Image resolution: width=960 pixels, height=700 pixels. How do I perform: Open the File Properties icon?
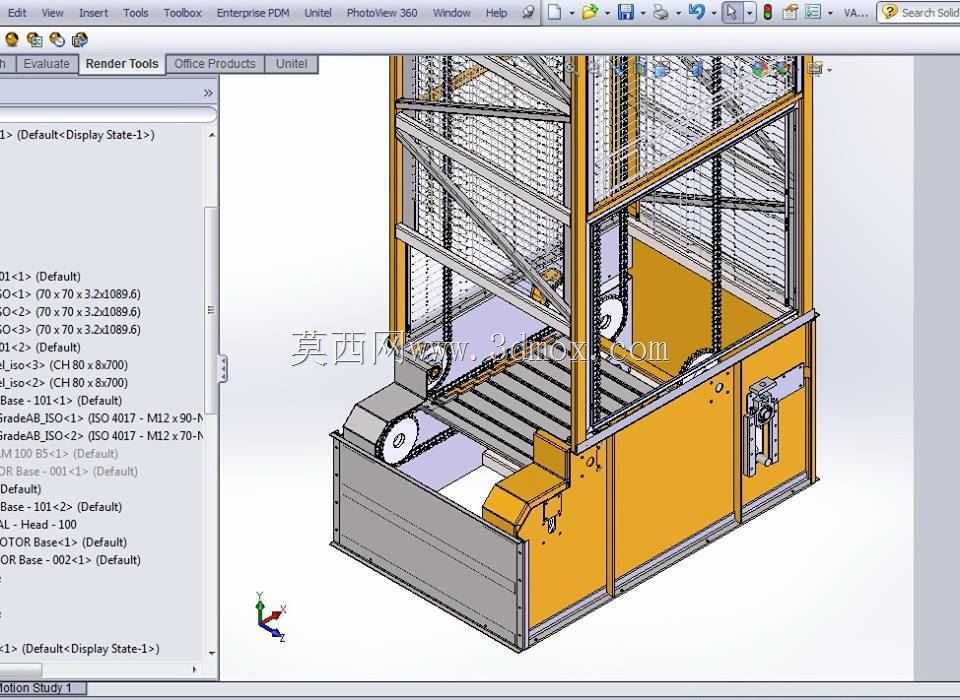790,12
